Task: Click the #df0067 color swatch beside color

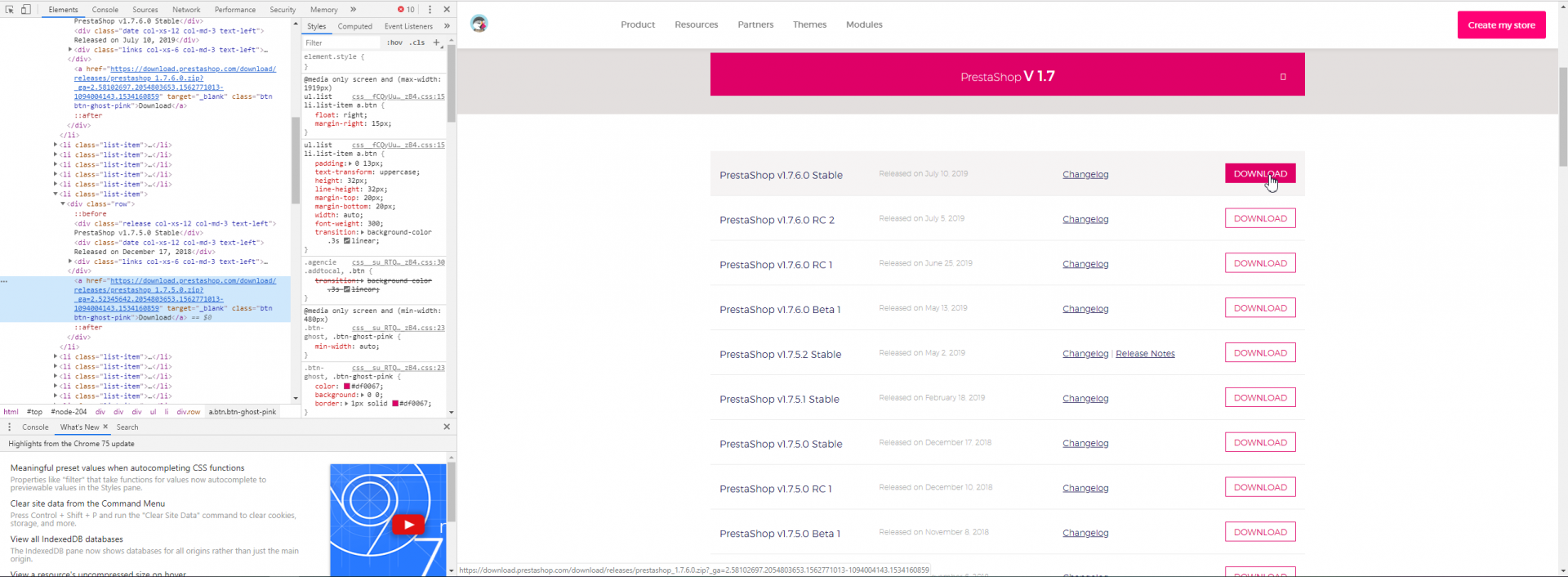Action: [347, 387]
